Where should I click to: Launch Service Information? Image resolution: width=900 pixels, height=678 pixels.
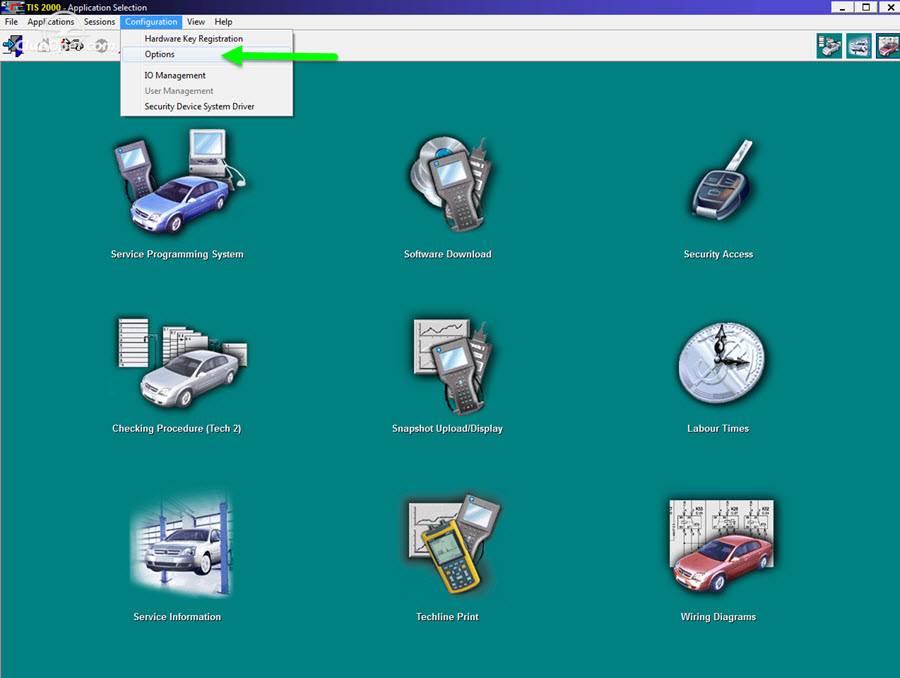pos(181,544)
